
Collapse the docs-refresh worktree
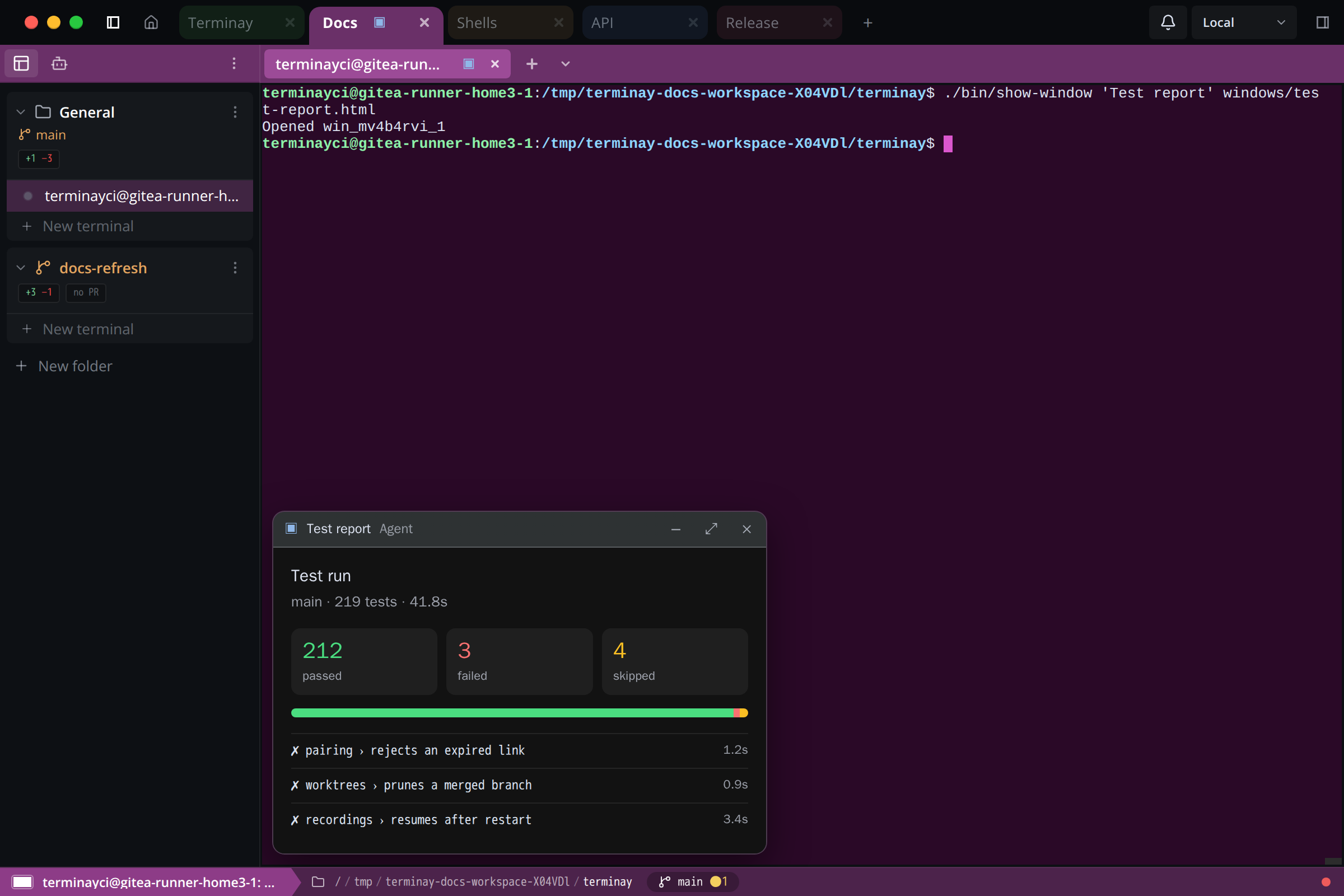(21, 268)
